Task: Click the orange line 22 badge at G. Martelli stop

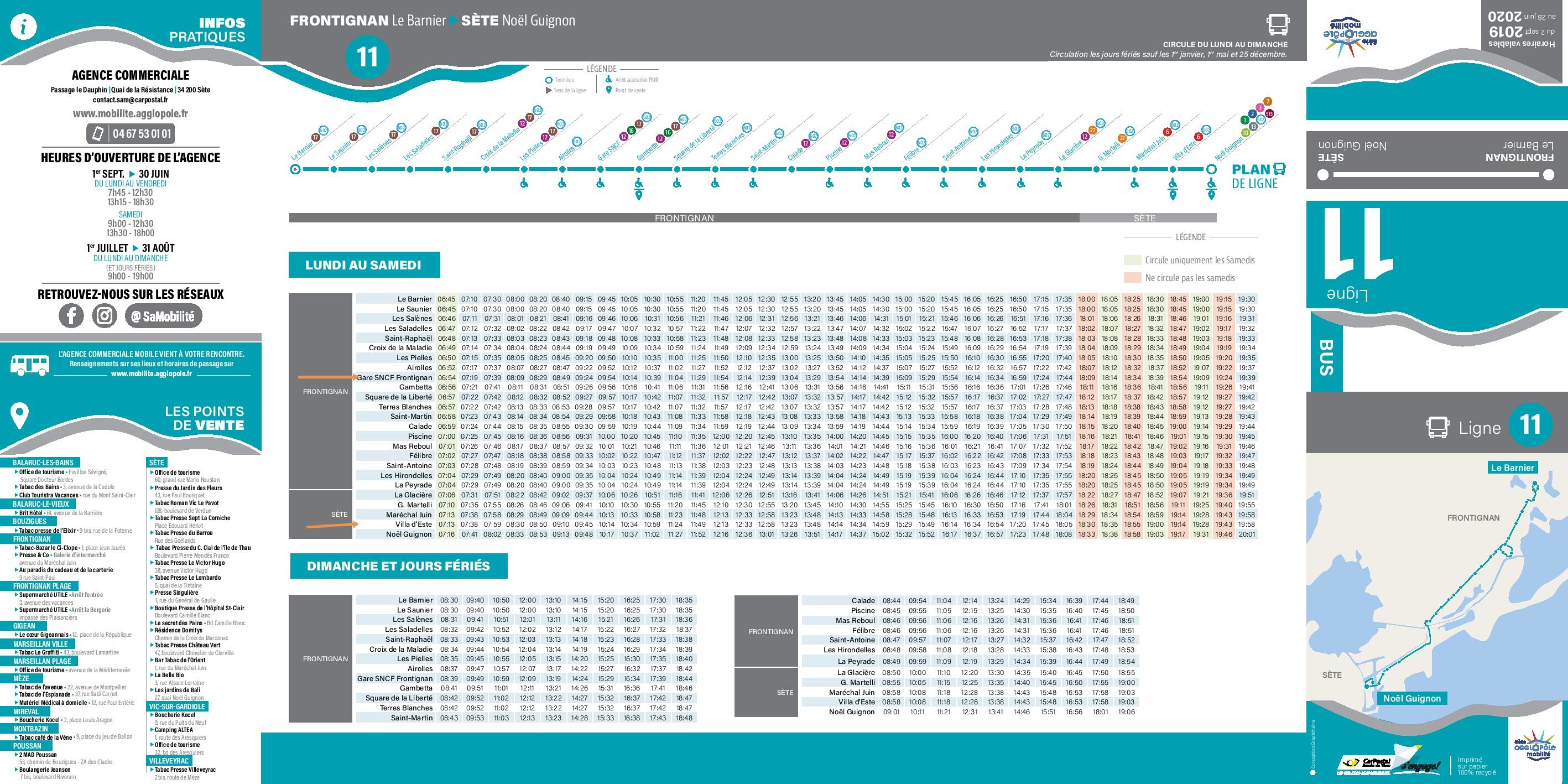Action: (1122, 138)
